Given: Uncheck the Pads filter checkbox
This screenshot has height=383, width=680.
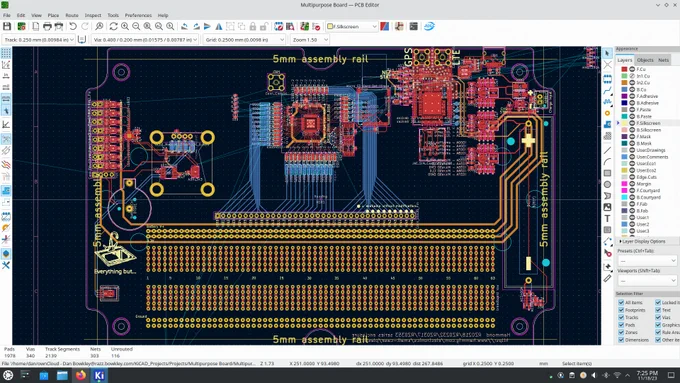Looking at the screenshot, I should click(621, 324).
